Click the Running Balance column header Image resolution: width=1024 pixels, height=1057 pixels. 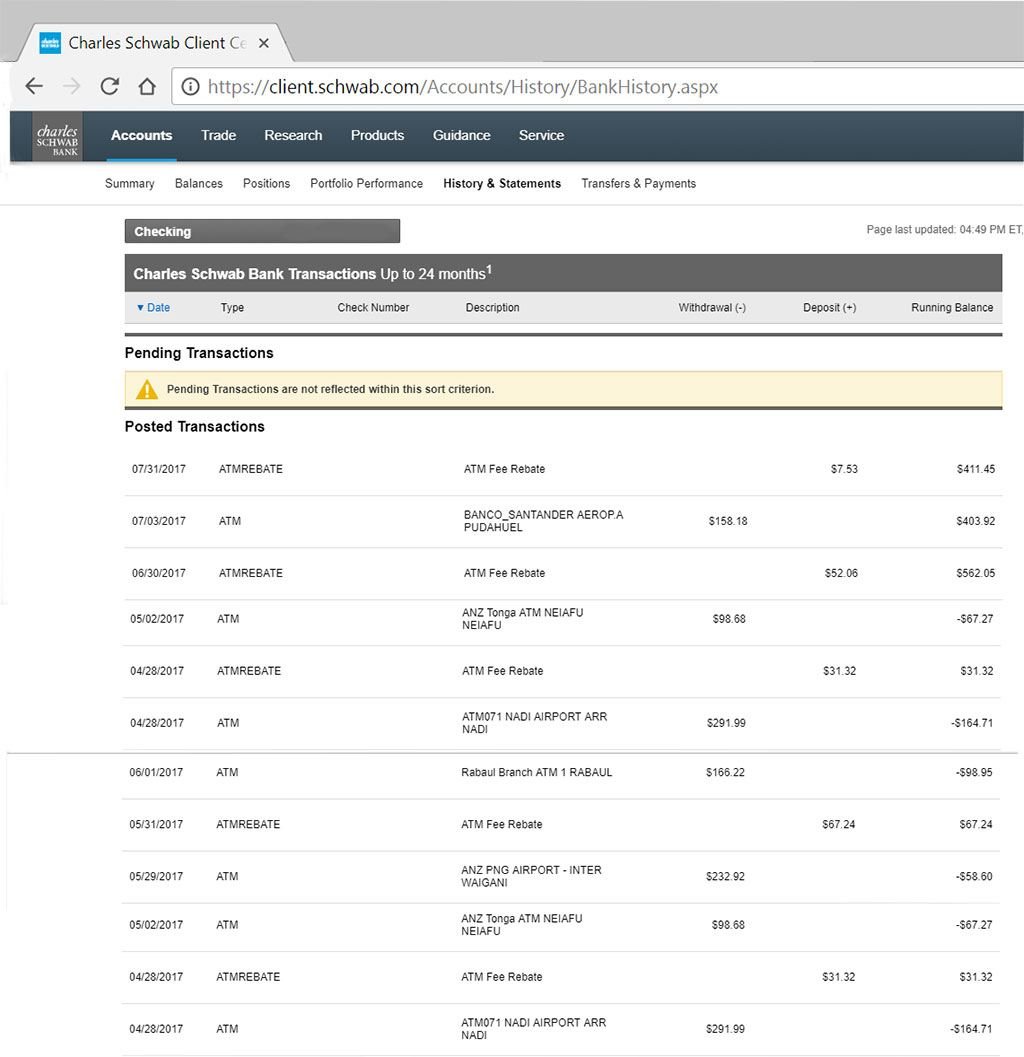tap(953, 307)
